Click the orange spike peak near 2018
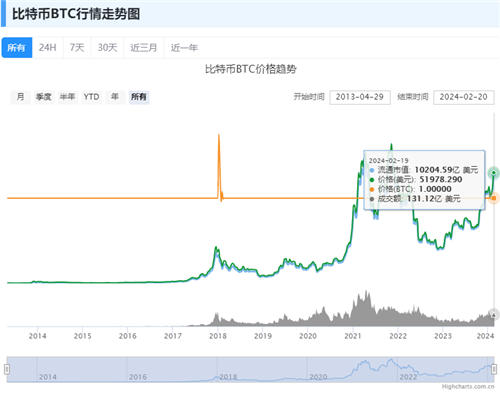Screen dimensions: 500x396 pyautogui.click(x=219, y=135)
